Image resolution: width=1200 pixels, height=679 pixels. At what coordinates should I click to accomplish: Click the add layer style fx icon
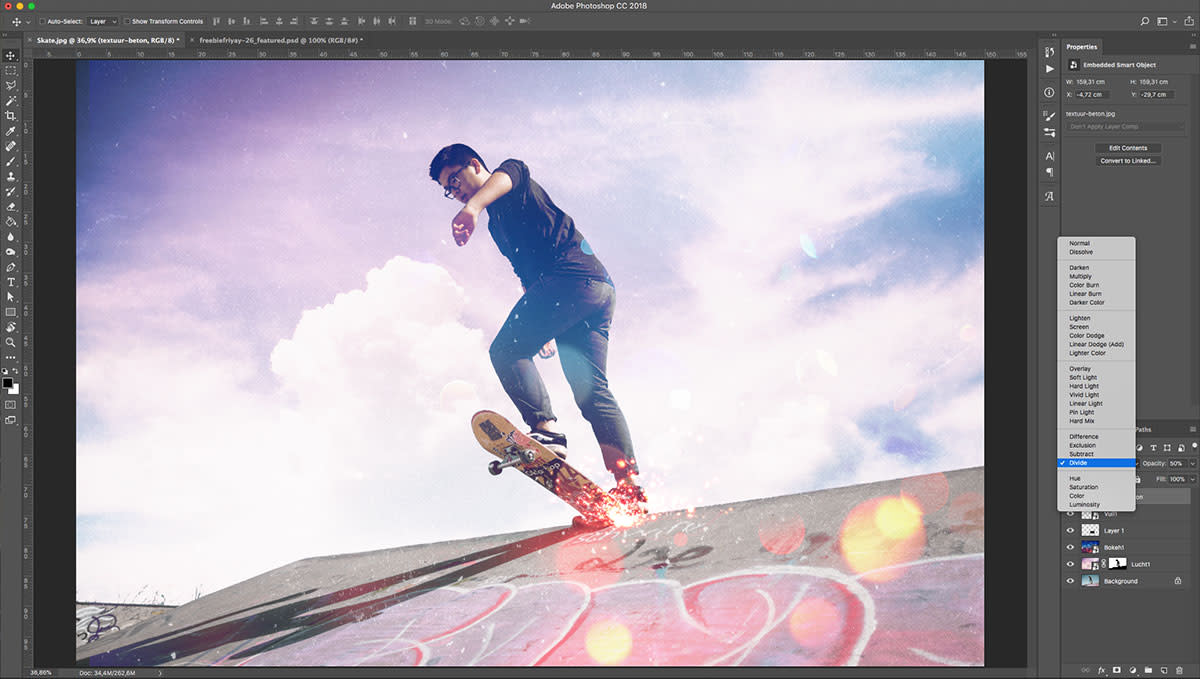(1101, 669)
